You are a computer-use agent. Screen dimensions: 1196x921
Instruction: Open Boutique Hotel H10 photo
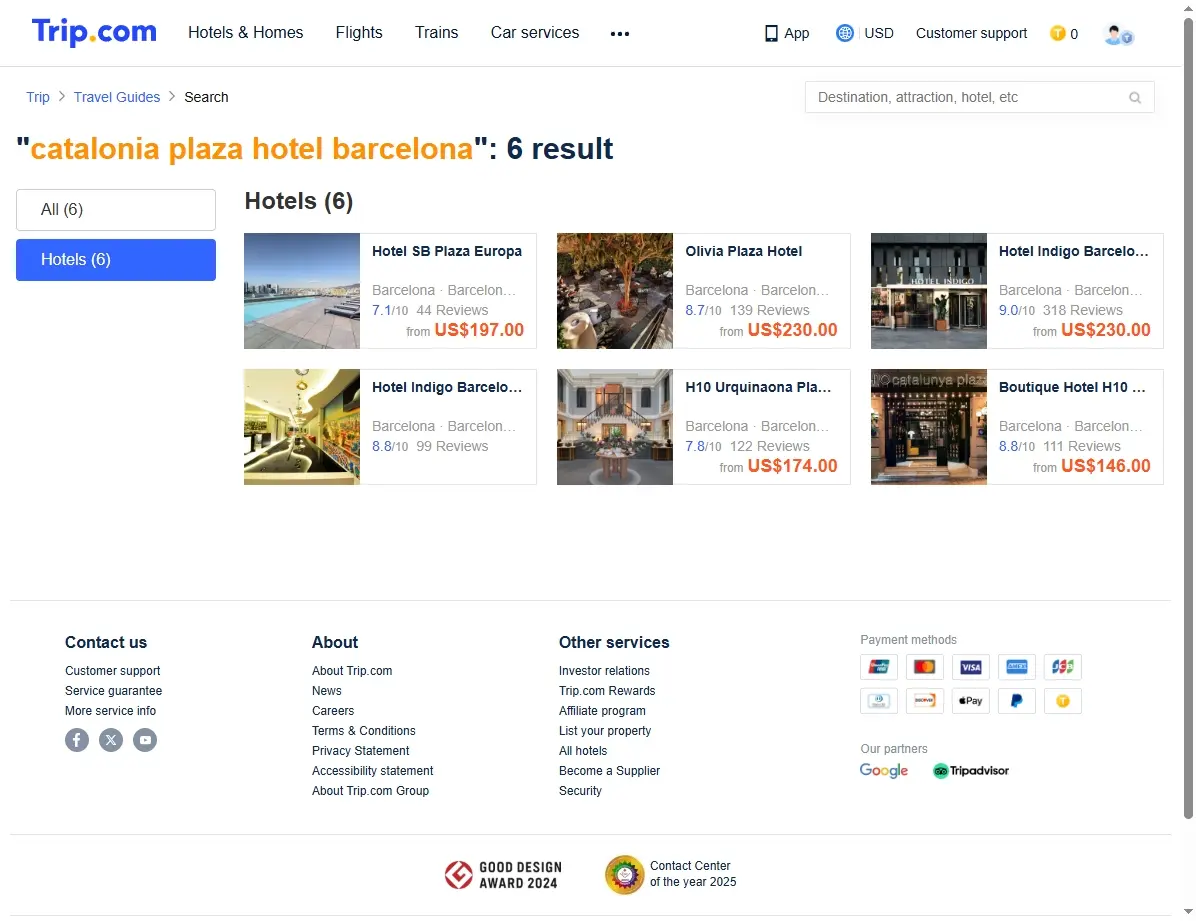(x=929, y=427)
